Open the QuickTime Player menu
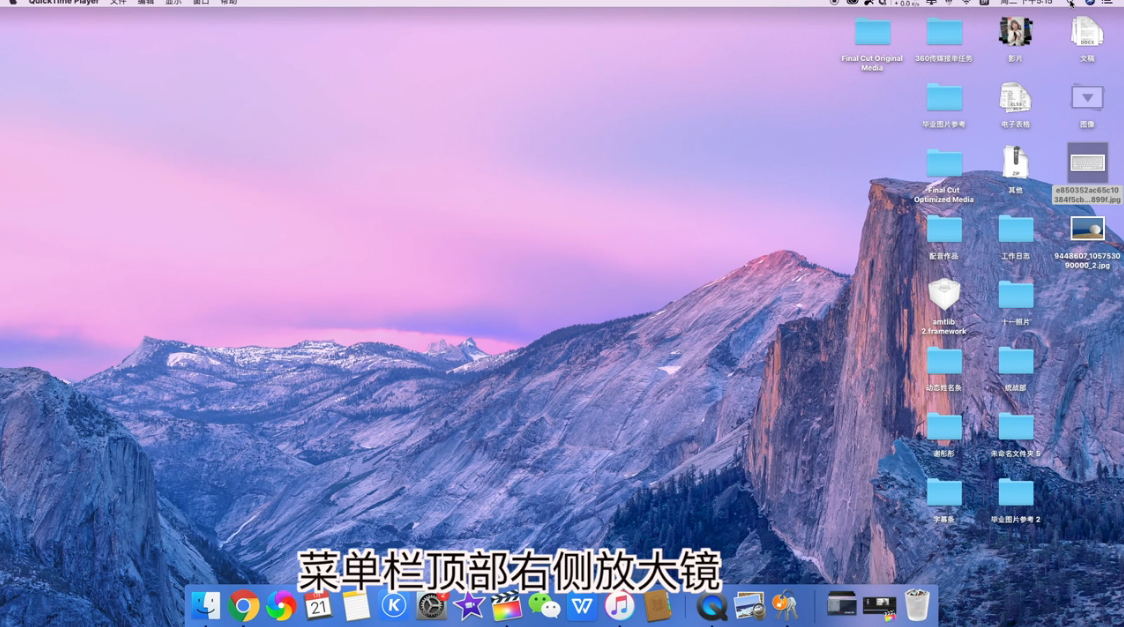The width and height of the screenshot is (1124, 627). coord(63,2)
